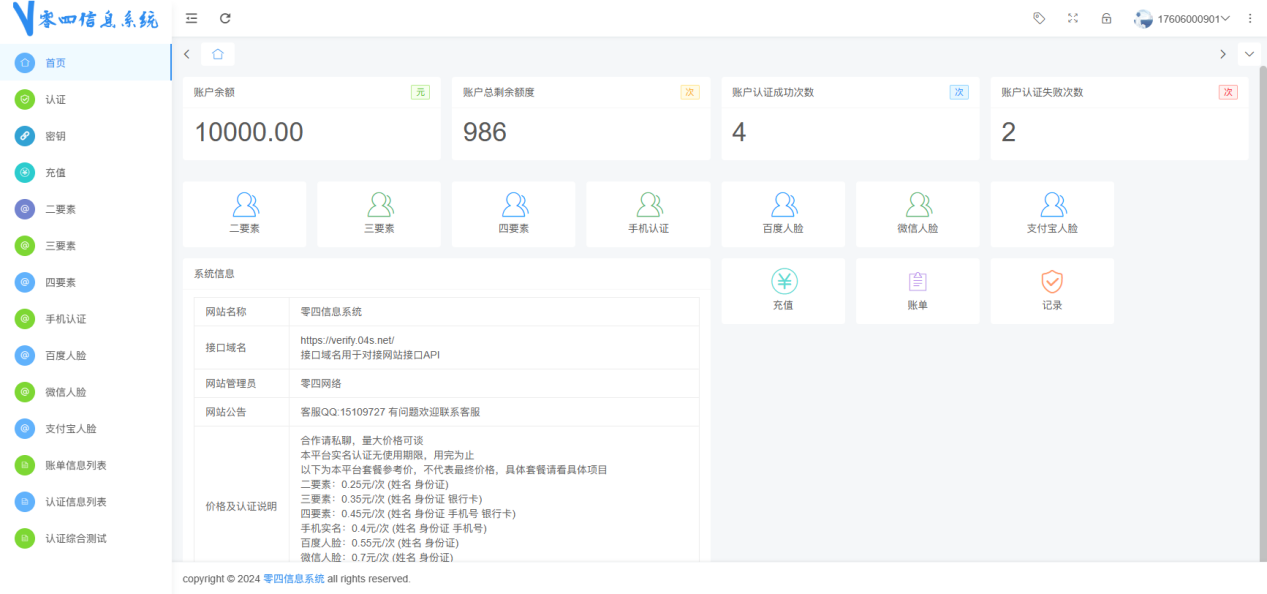The height and width of the screenshot is (594, 1267).
Task: Open the 记录 shield record tile
Action: click(1052, 290)
